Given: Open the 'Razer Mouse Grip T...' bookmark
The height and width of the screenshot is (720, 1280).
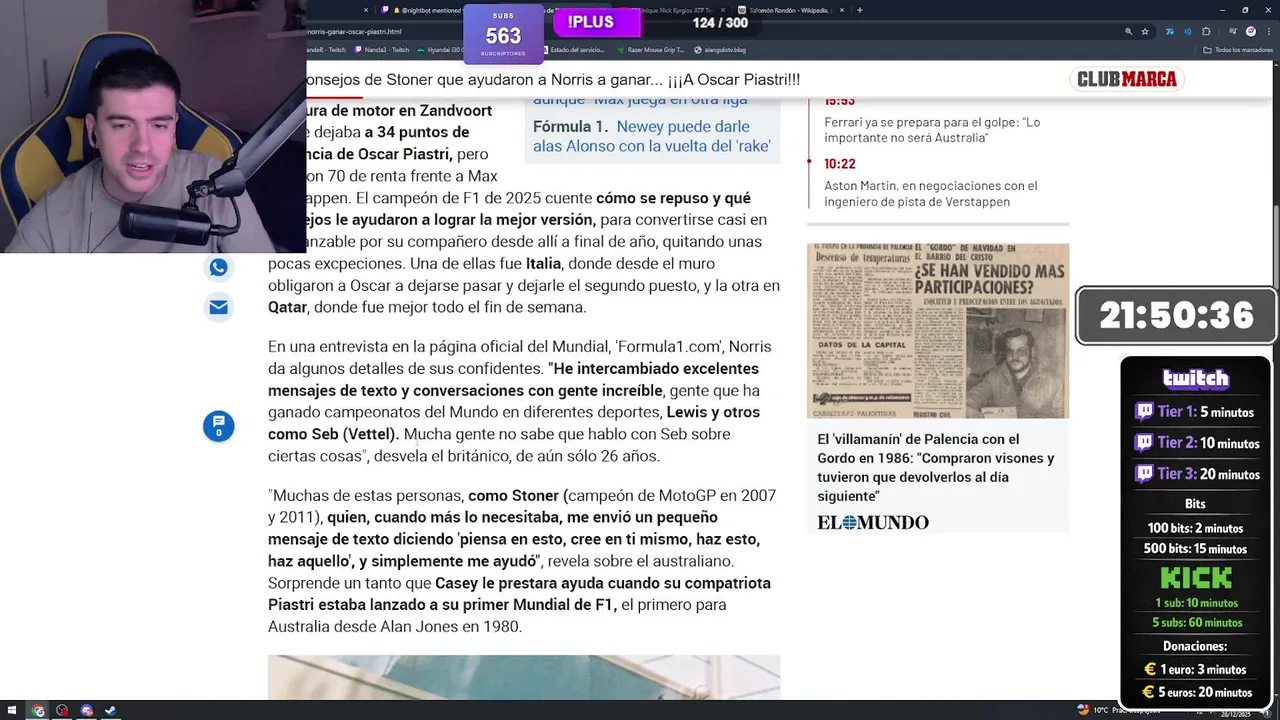Looking at the screenshot, I should click(650, 49).
